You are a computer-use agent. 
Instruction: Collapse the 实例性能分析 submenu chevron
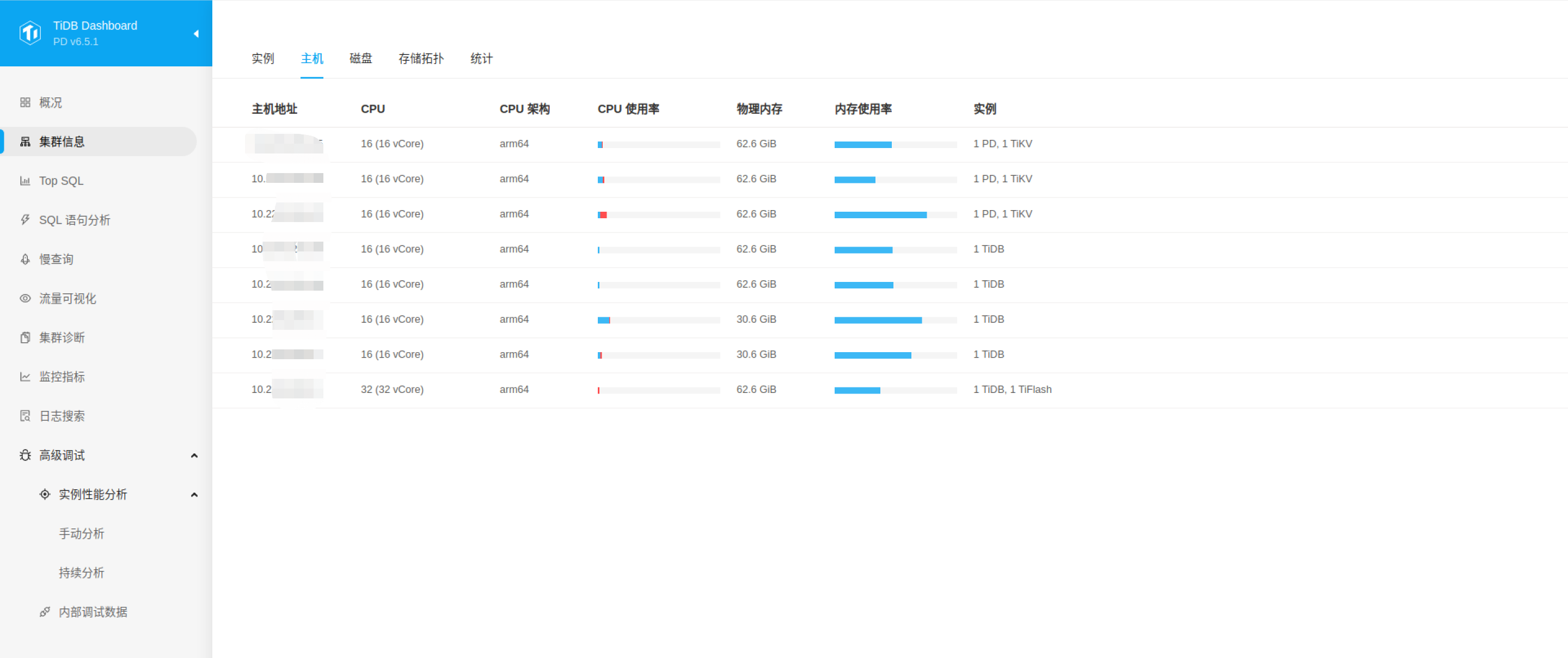pos(194,494)
